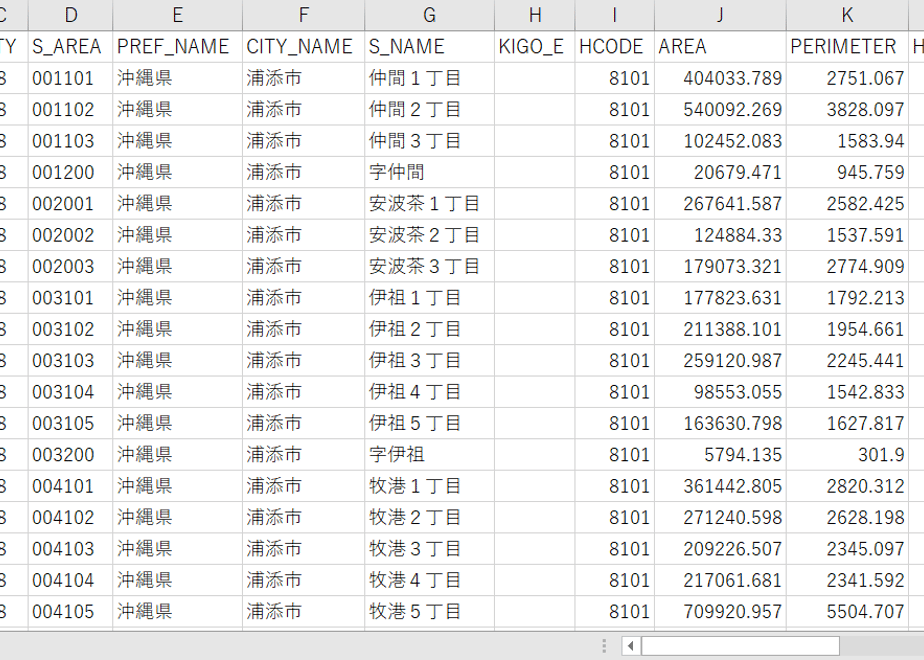924x660 pixels.
Task: Select column K header
Action: tap(847, 15)
